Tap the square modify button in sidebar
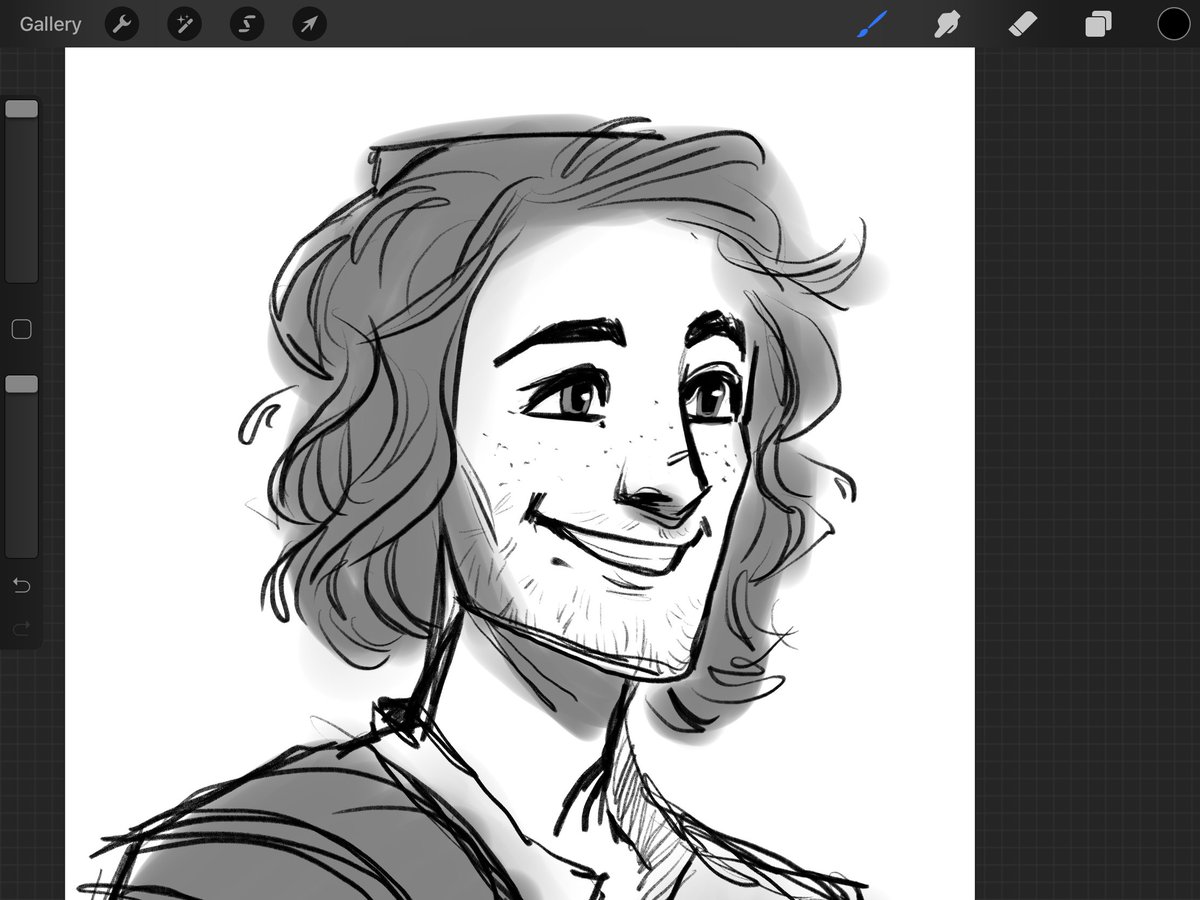Screen dimensions: 1200x900 (21, 329)
